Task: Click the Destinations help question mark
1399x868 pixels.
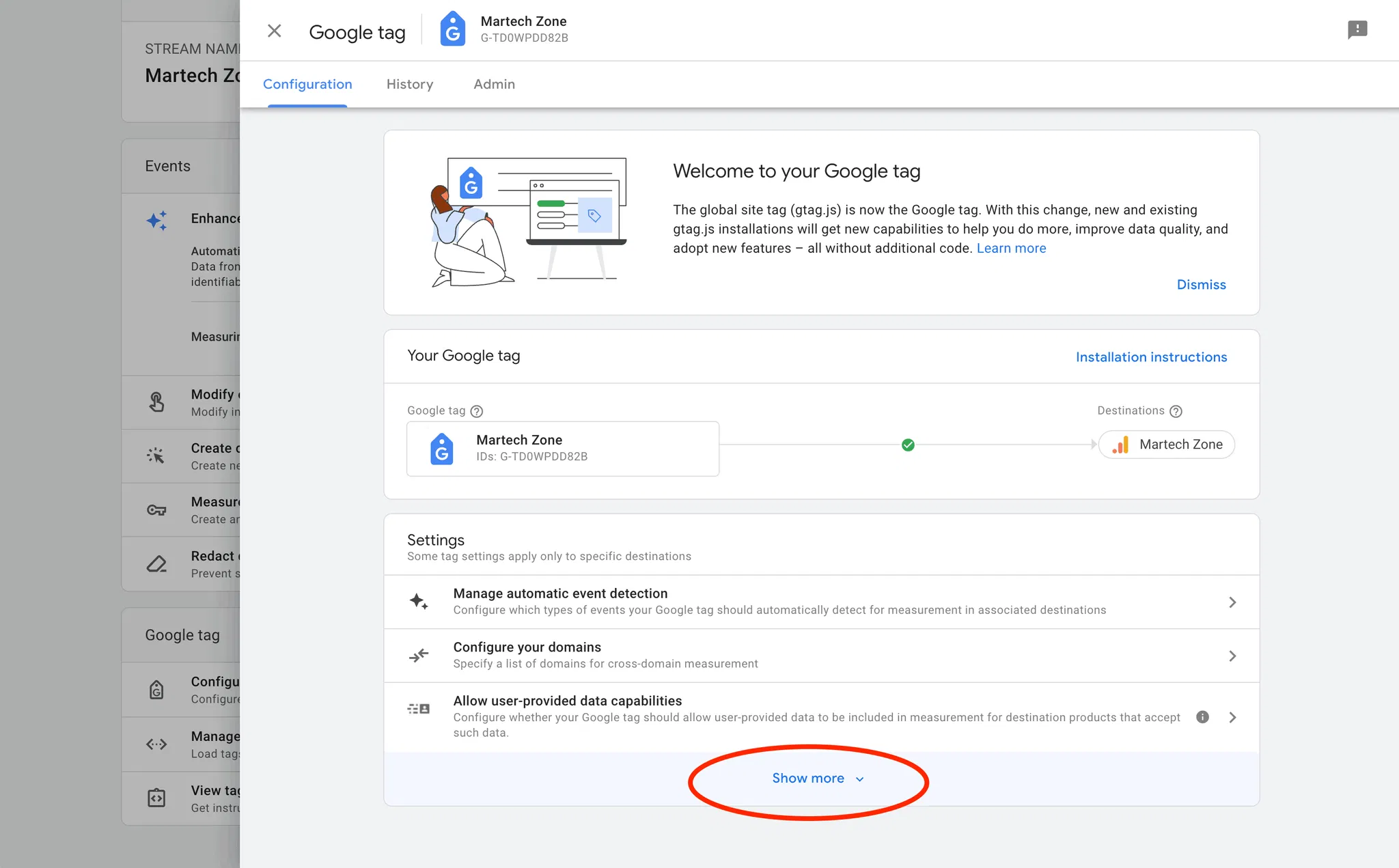Action: [1176, 411]
